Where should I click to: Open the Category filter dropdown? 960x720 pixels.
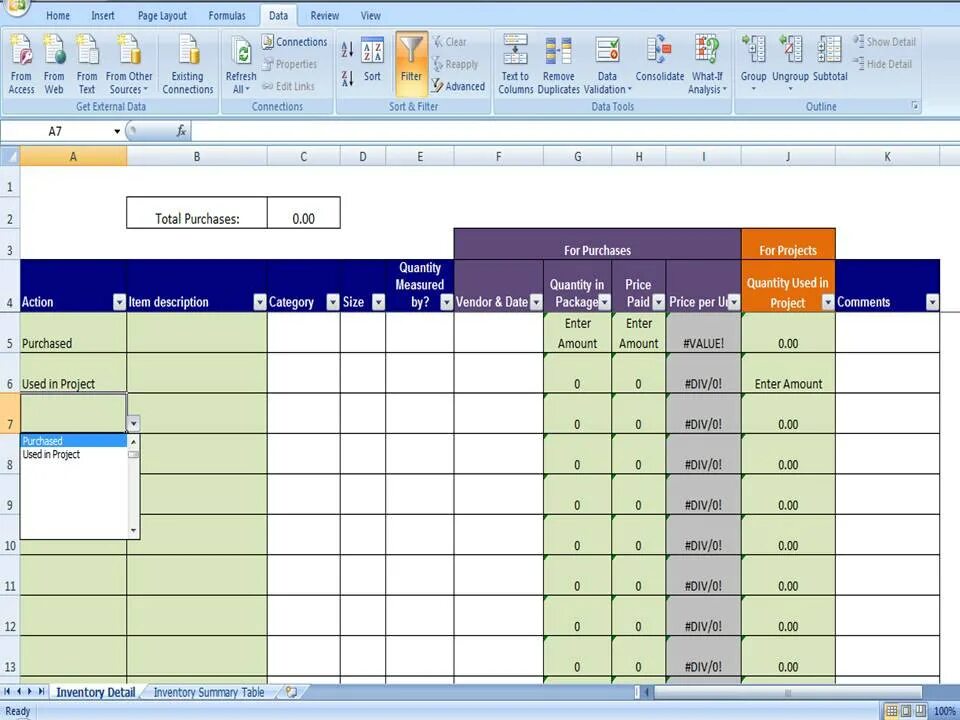point(332,302)
